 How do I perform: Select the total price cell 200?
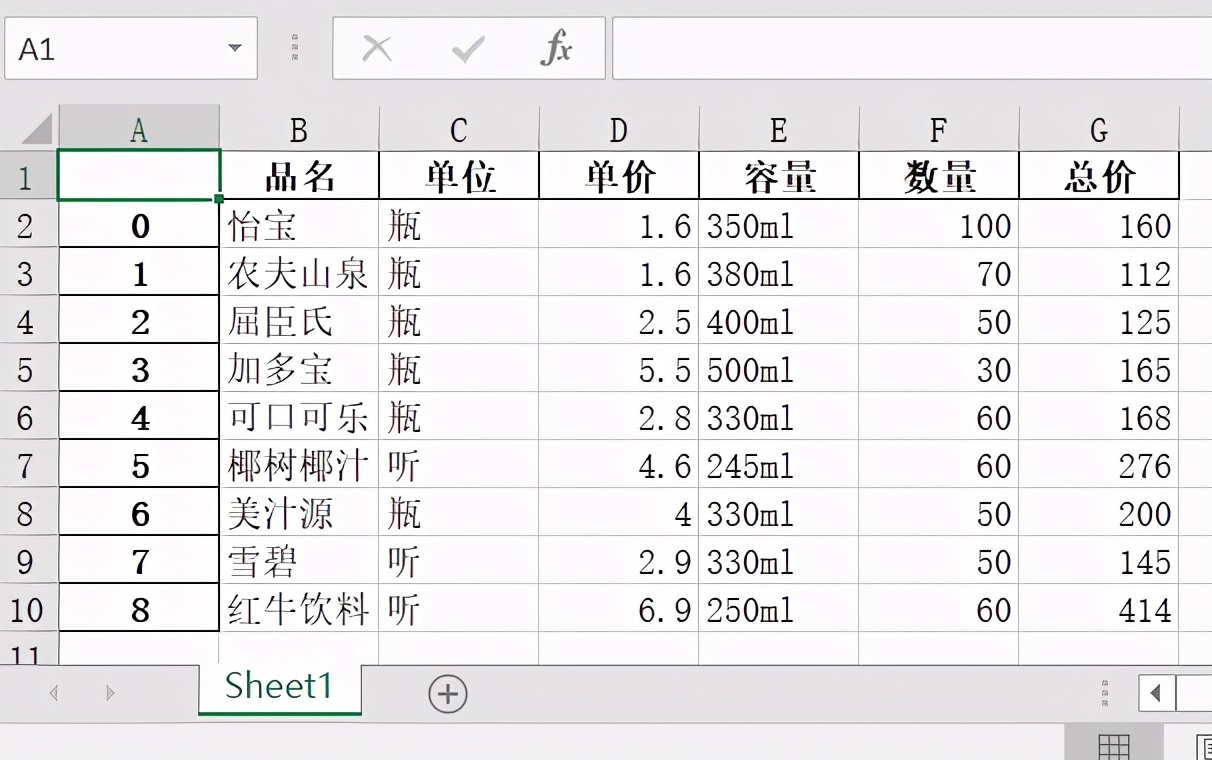(x=1099, y=513)
